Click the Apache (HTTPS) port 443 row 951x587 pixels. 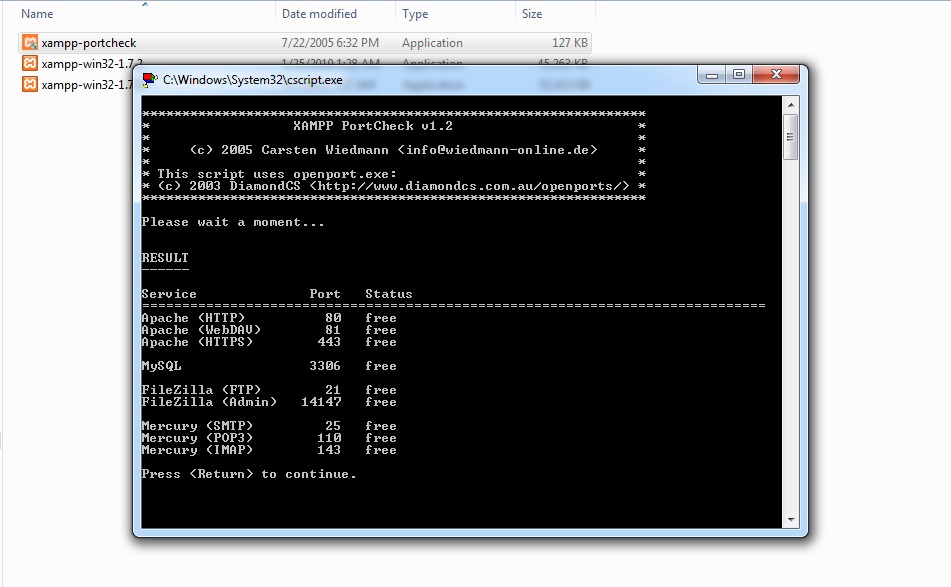click(269, 342)
